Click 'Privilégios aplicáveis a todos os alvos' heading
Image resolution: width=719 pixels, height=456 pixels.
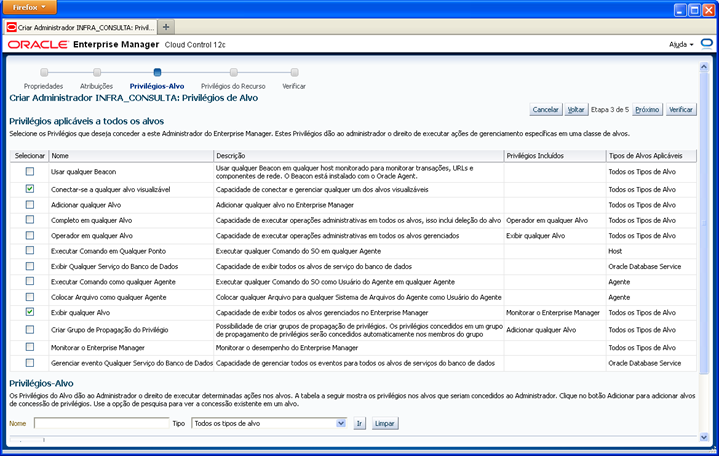87,121
